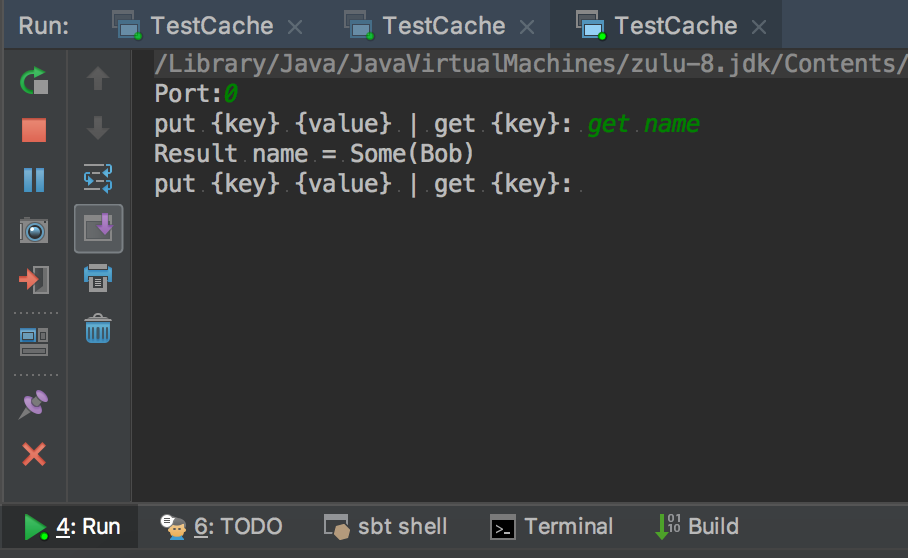This screenshot has height=558, width=908.
Task: Pin the current run tab
Action: tap(34, 404)
